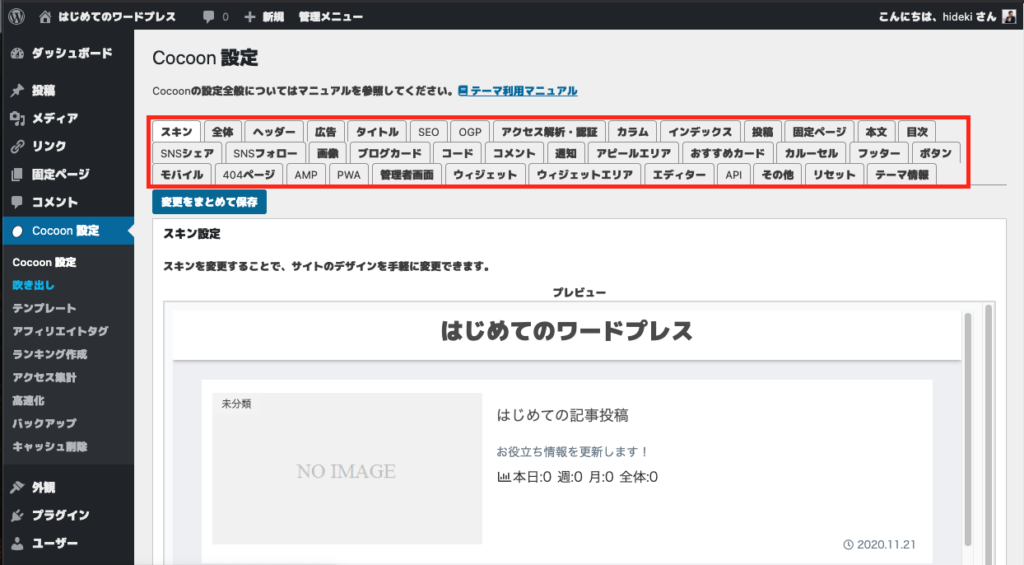
Task: Open the 管理者画面 tab
Action: [407, 175]
